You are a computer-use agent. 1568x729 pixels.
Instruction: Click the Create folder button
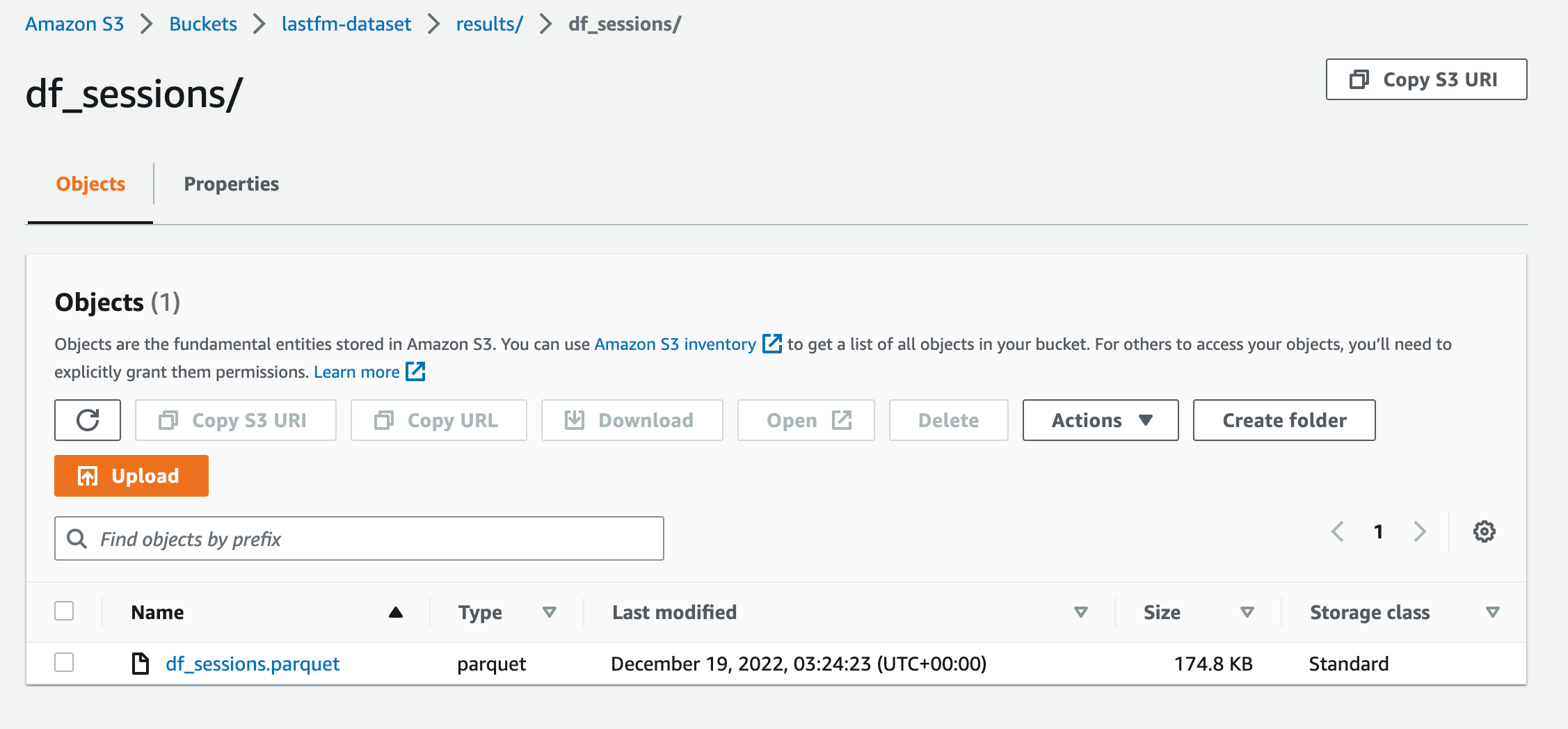click(x=1284, y=420)
